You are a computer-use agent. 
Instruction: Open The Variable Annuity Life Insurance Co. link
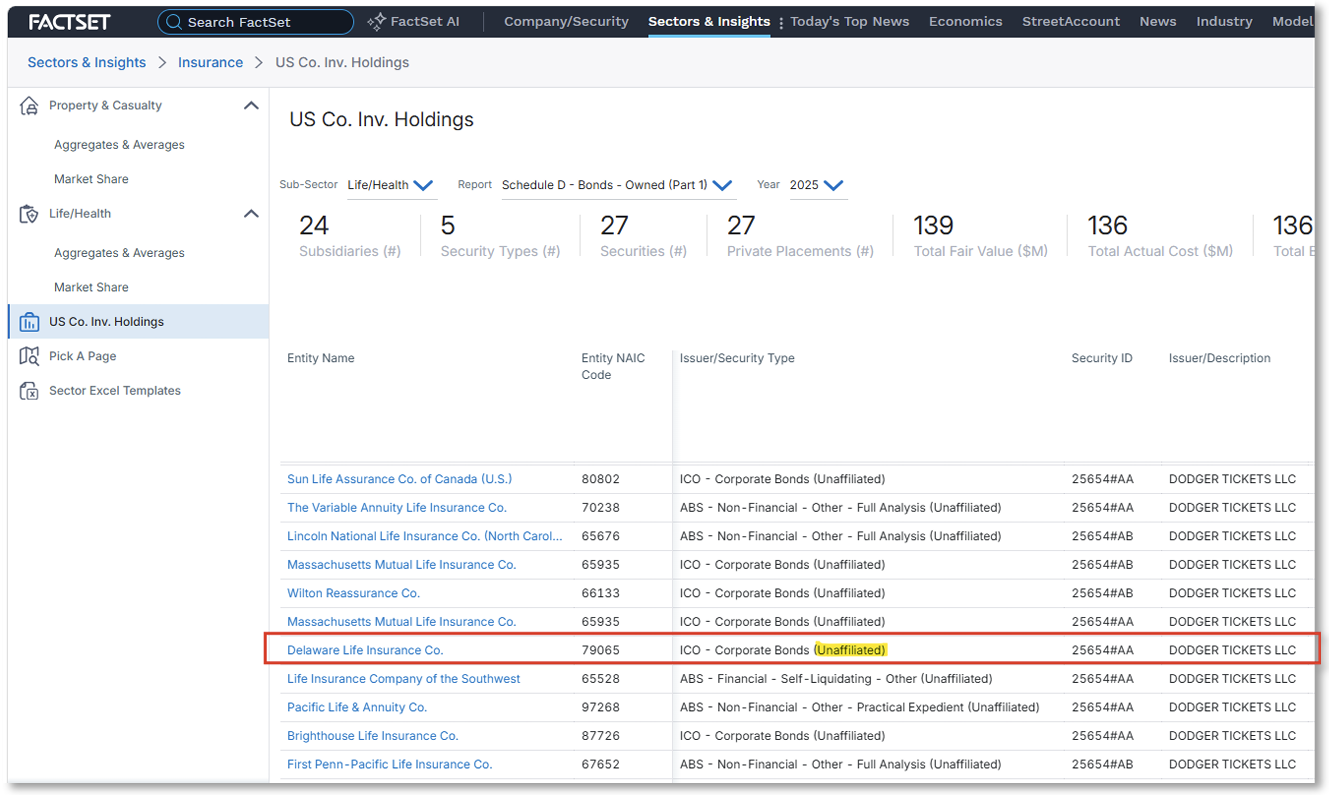(397, 508)
